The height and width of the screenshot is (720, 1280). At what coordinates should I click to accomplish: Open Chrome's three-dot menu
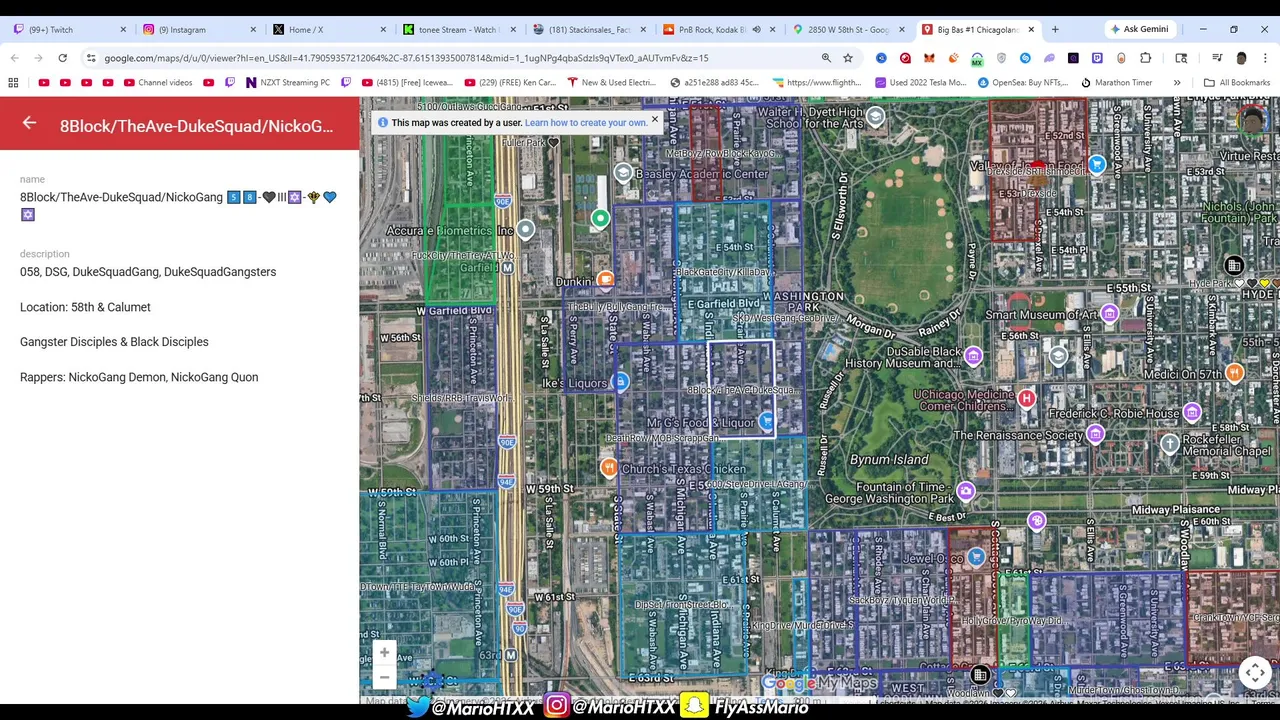[1265, 58]
